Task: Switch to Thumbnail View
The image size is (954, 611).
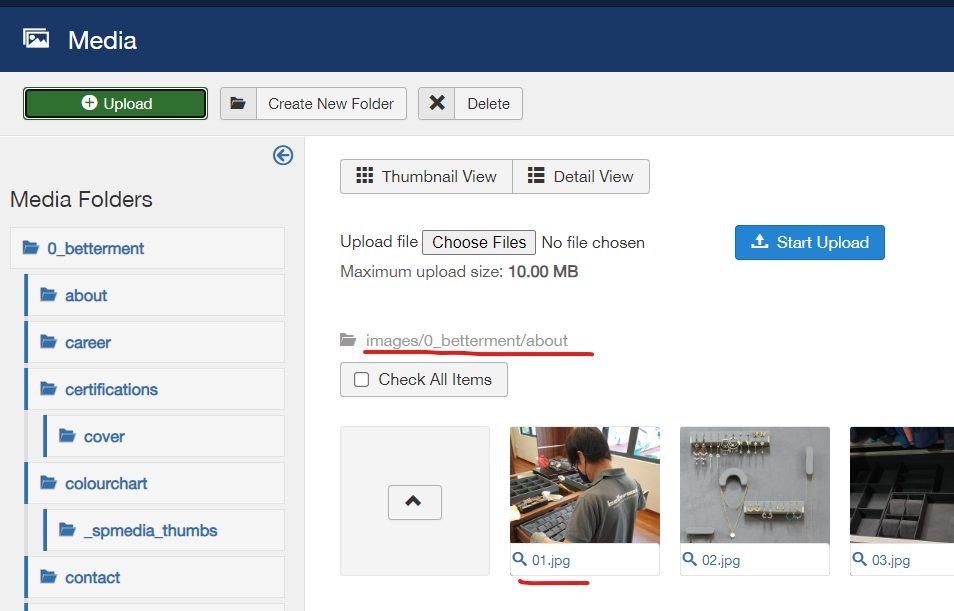Action: point(427,176)
